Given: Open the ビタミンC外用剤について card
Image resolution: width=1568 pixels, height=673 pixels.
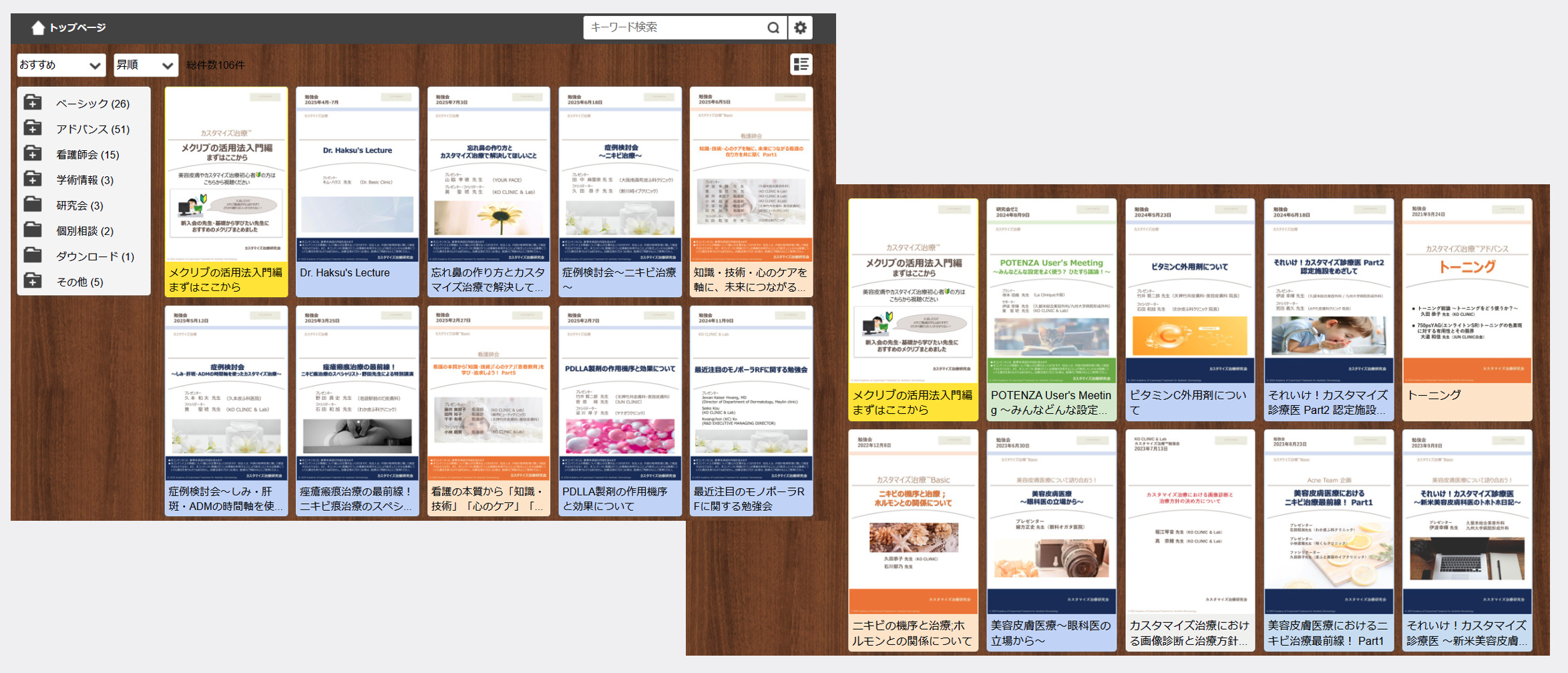Looking at the screenshot, I should coord(1189,308).
